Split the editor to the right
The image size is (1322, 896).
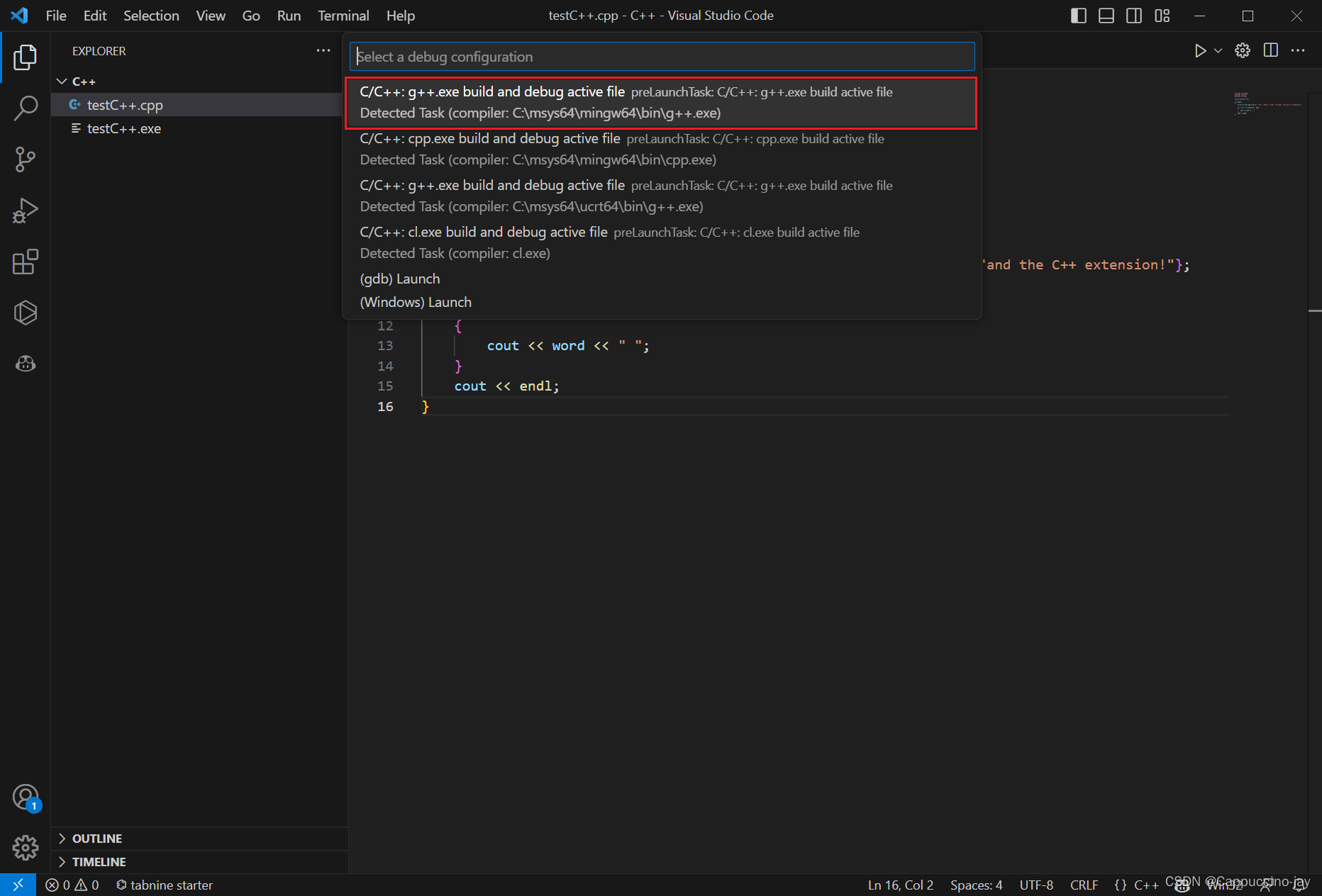pyautogui.click(x=1271, y=50)
